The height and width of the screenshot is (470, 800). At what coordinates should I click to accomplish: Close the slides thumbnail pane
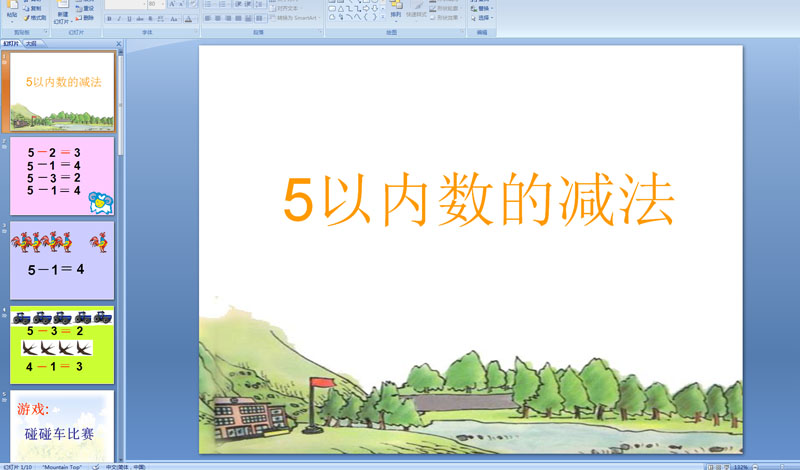pos(118,44)
